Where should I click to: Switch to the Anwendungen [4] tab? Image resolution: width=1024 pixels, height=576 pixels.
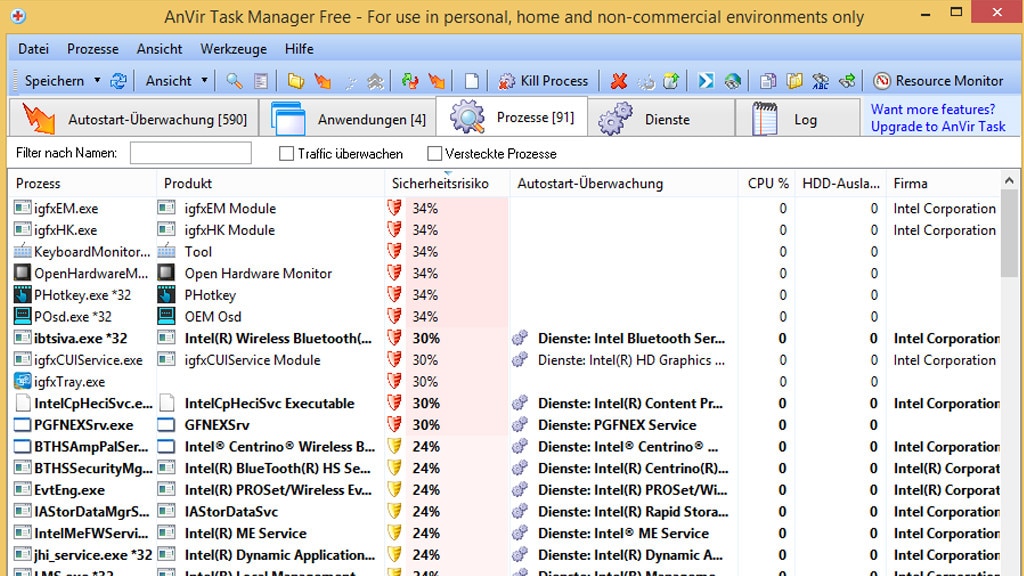348,119
